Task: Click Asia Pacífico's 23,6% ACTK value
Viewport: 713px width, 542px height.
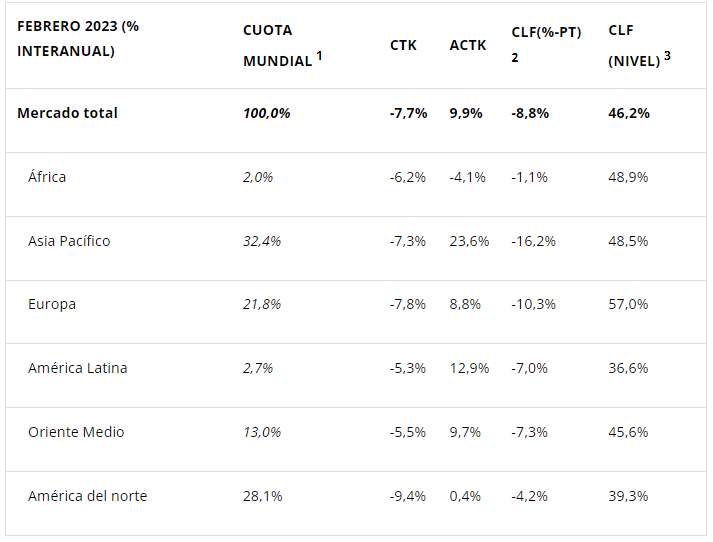Action: tap(469, 241)
